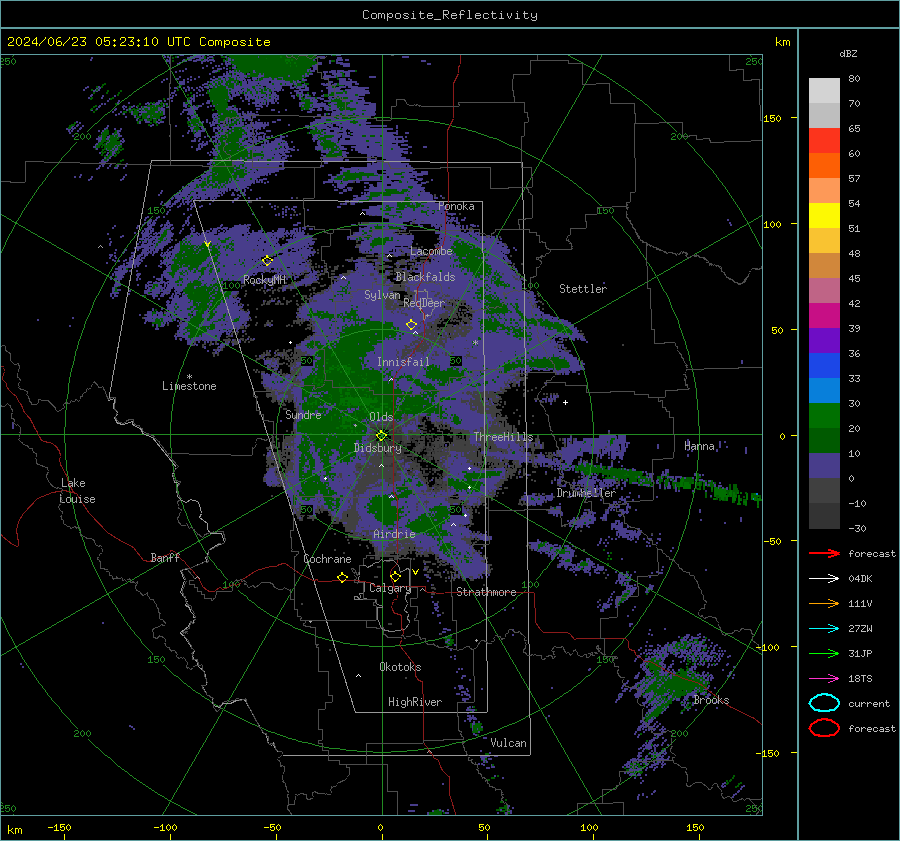This screenshot has height=841, width=900.
Task: Click the Innisfail map label
Action: [403, 362]
